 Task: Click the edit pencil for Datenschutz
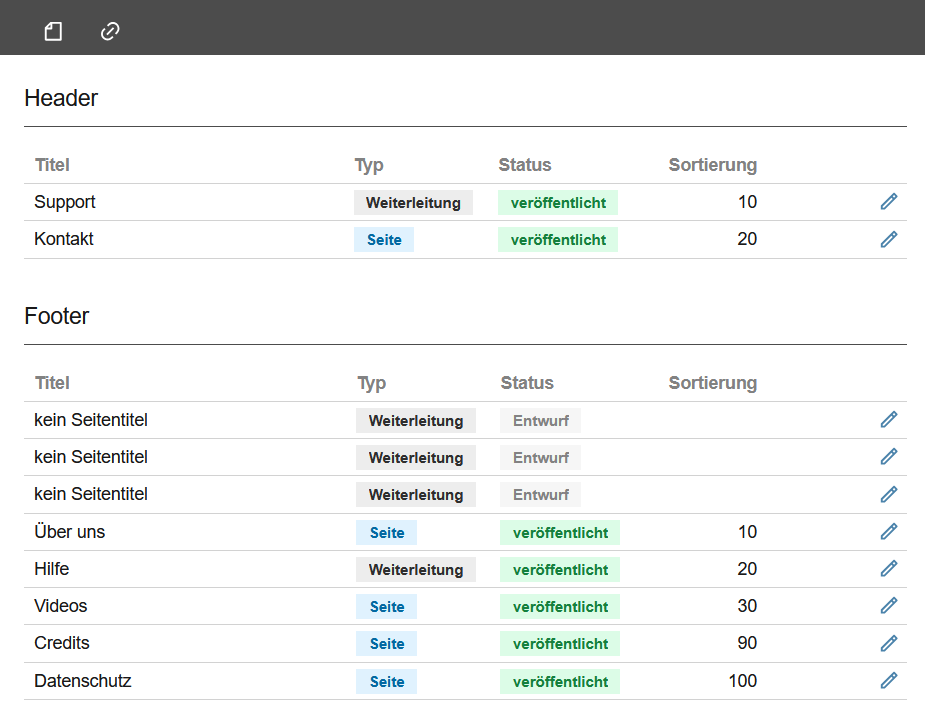point(888,681)
